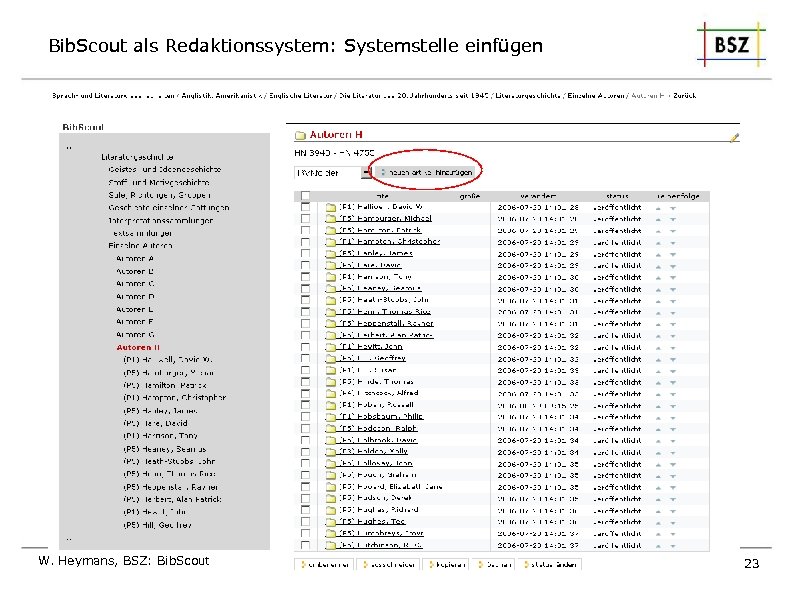Screen dimensions: 794x595
Task: Move Heath-Stubbs, John down with the down arrow
Action: click(x=673, y=301)
